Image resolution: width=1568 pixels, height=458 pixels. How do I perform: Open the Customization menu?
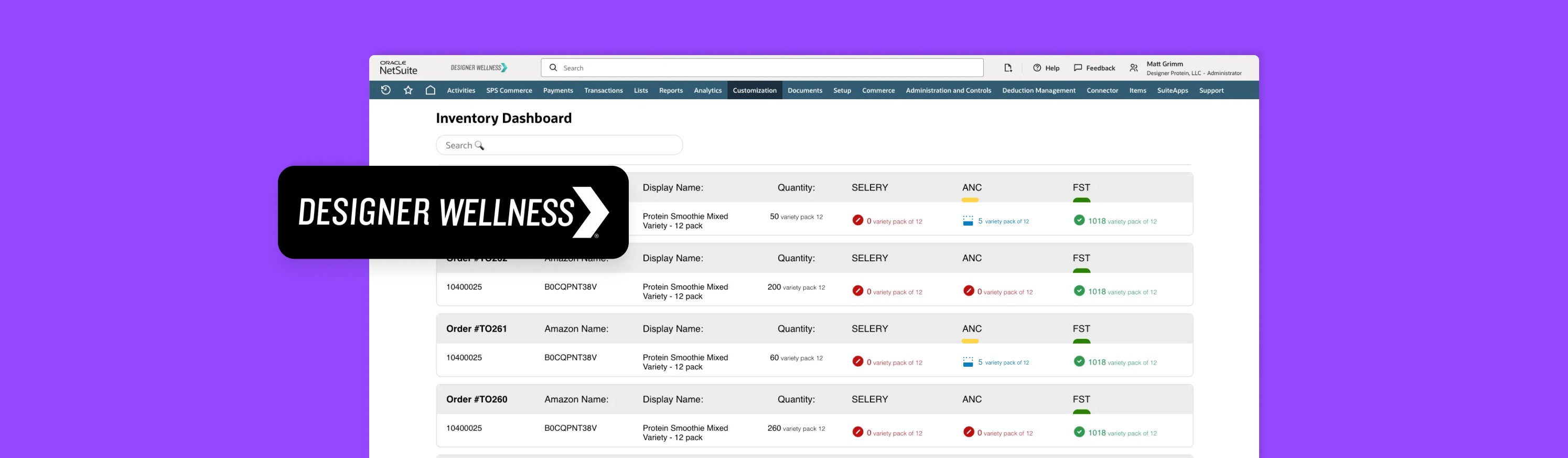pos(755,90)
